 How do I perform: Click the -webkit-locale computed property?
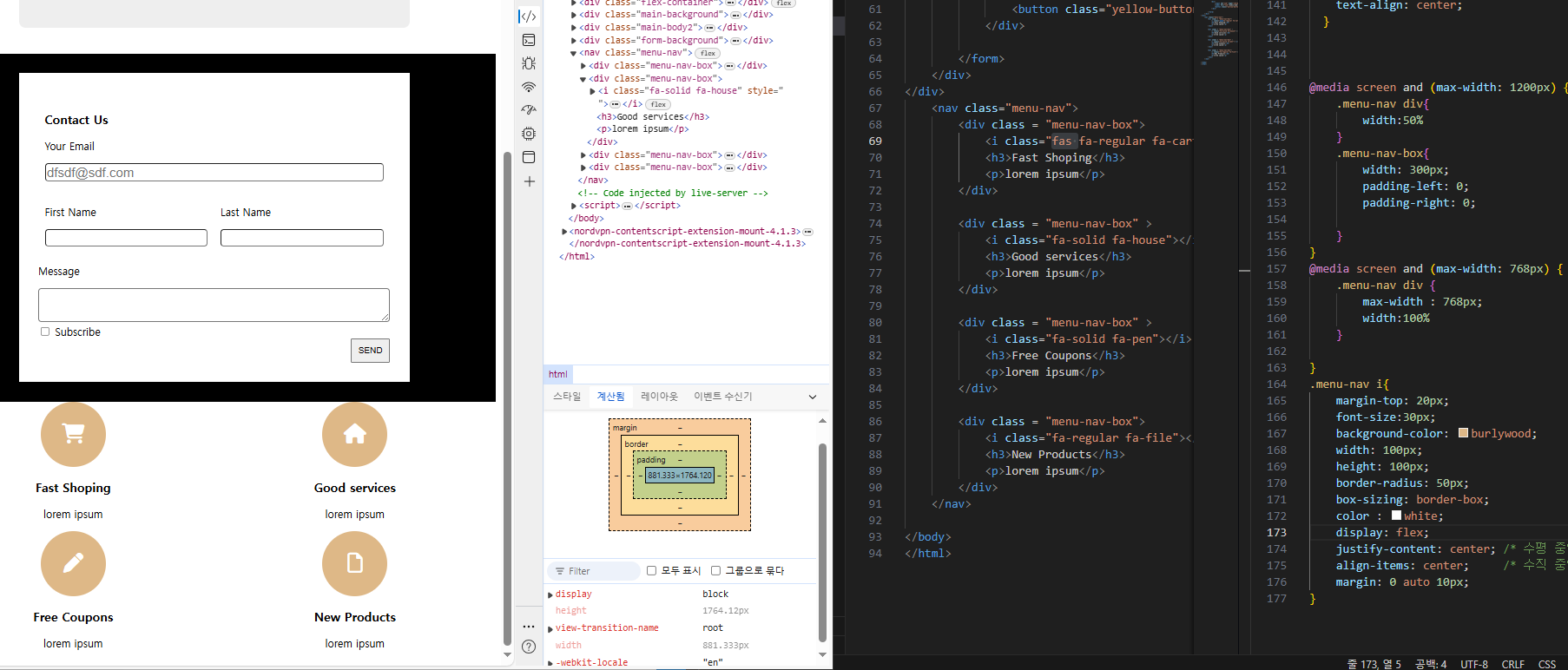pyautogui.click(x=591, y=662)
